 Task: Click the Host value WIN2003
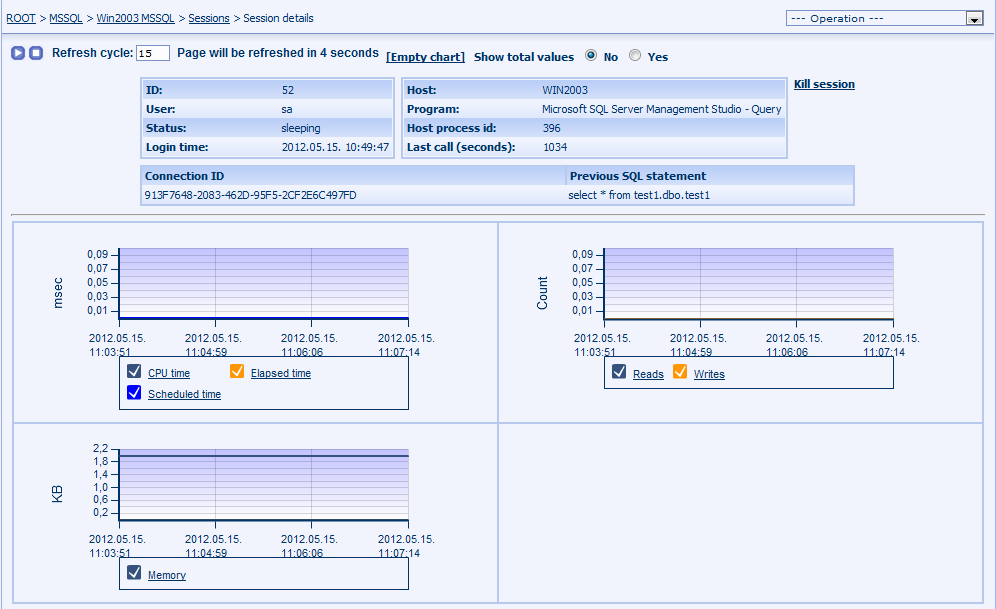click(x=565, y=90)
